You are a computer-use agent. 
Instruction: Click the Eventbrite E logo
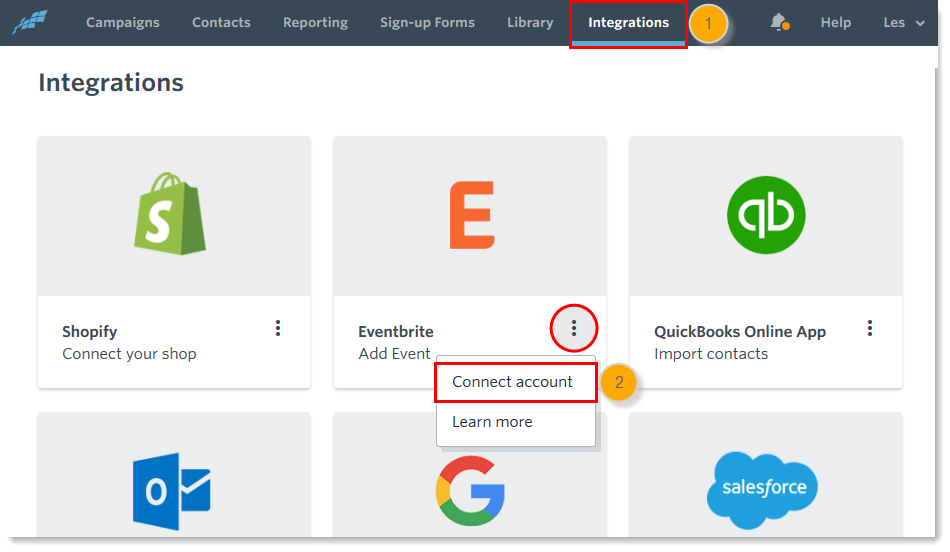click(x=472, y=215)
